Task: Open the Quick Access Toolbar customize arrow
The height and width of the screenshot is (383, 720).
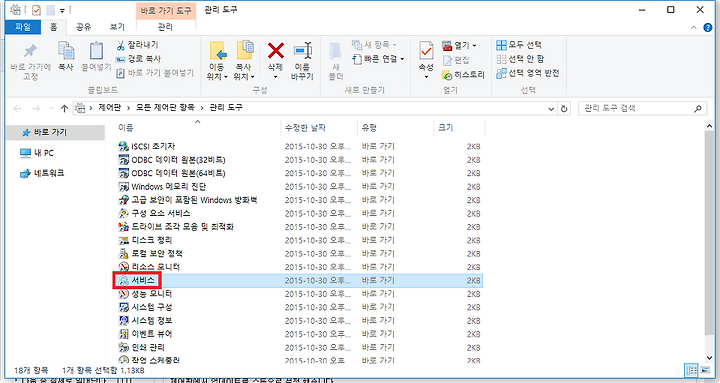Action: (x=62, y=10)
